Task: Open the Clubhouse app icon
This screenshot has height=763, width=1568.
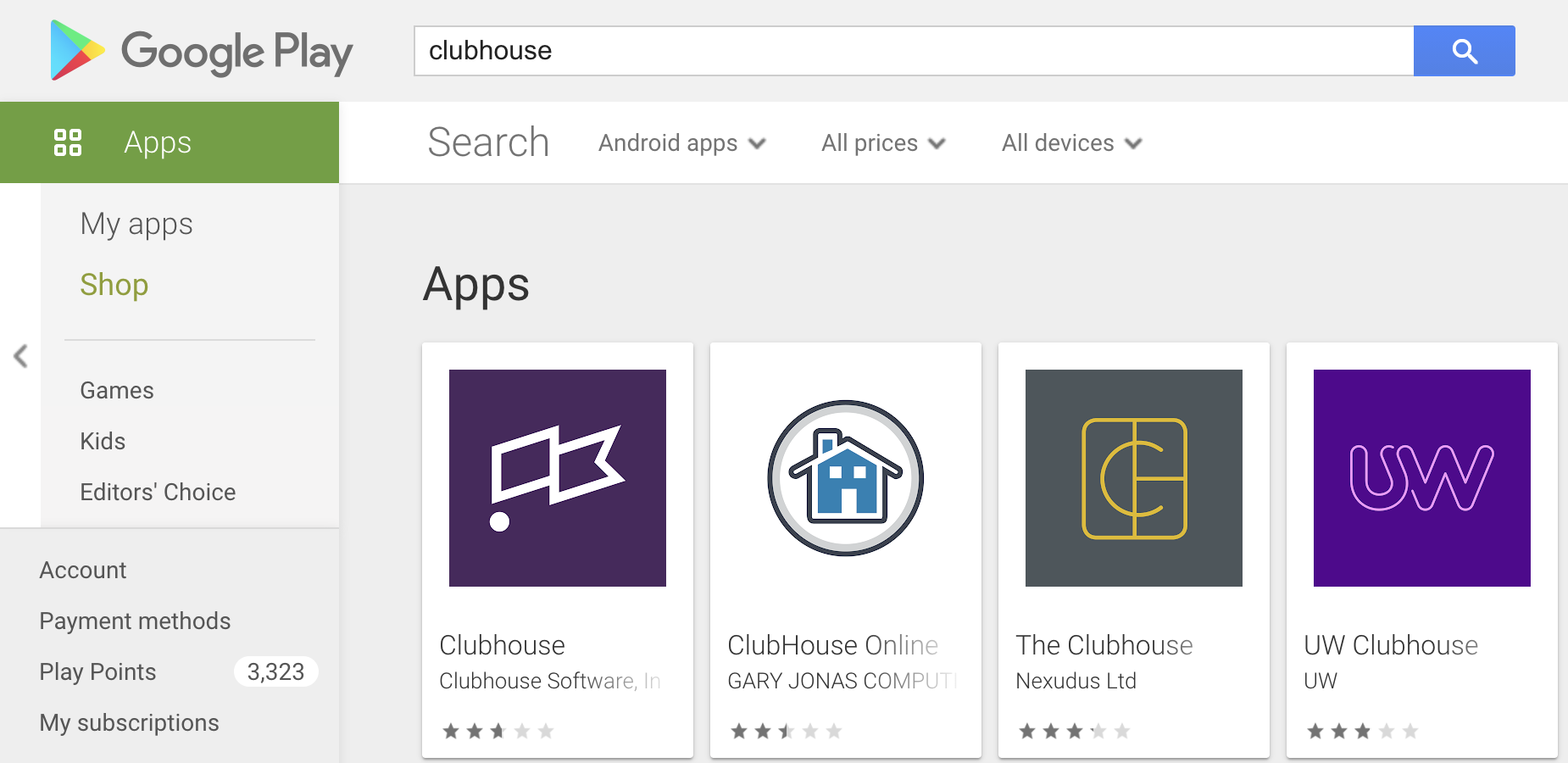Action: [x=558, y=478]
